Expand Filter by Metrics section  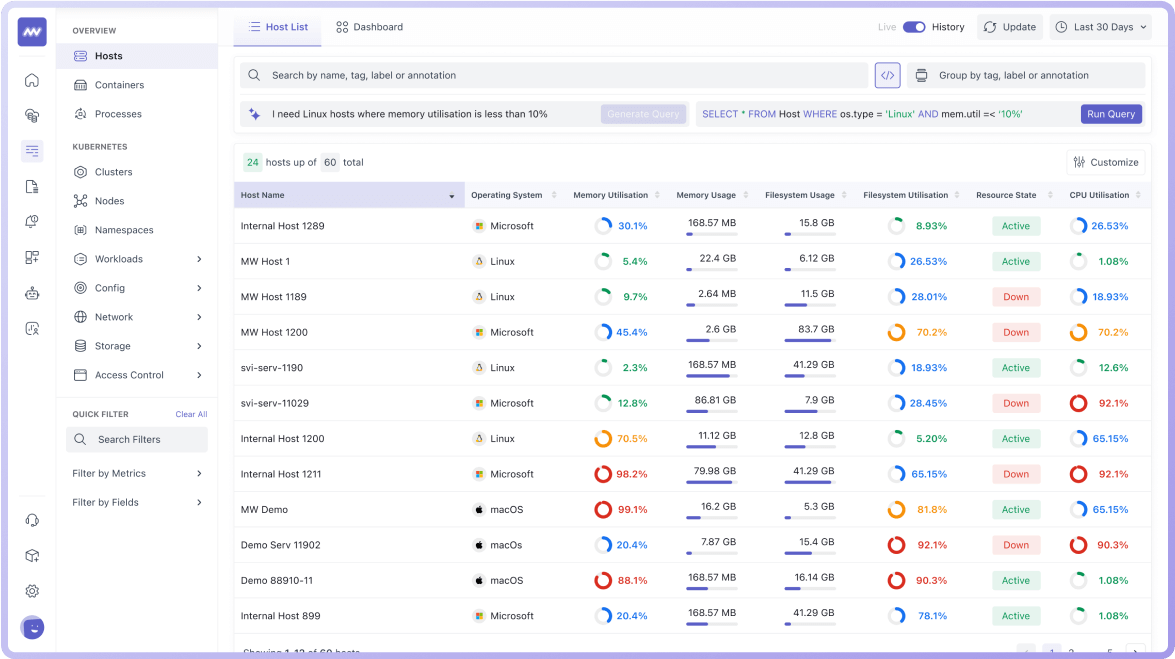pyautogui.click(x=137, y=474)
